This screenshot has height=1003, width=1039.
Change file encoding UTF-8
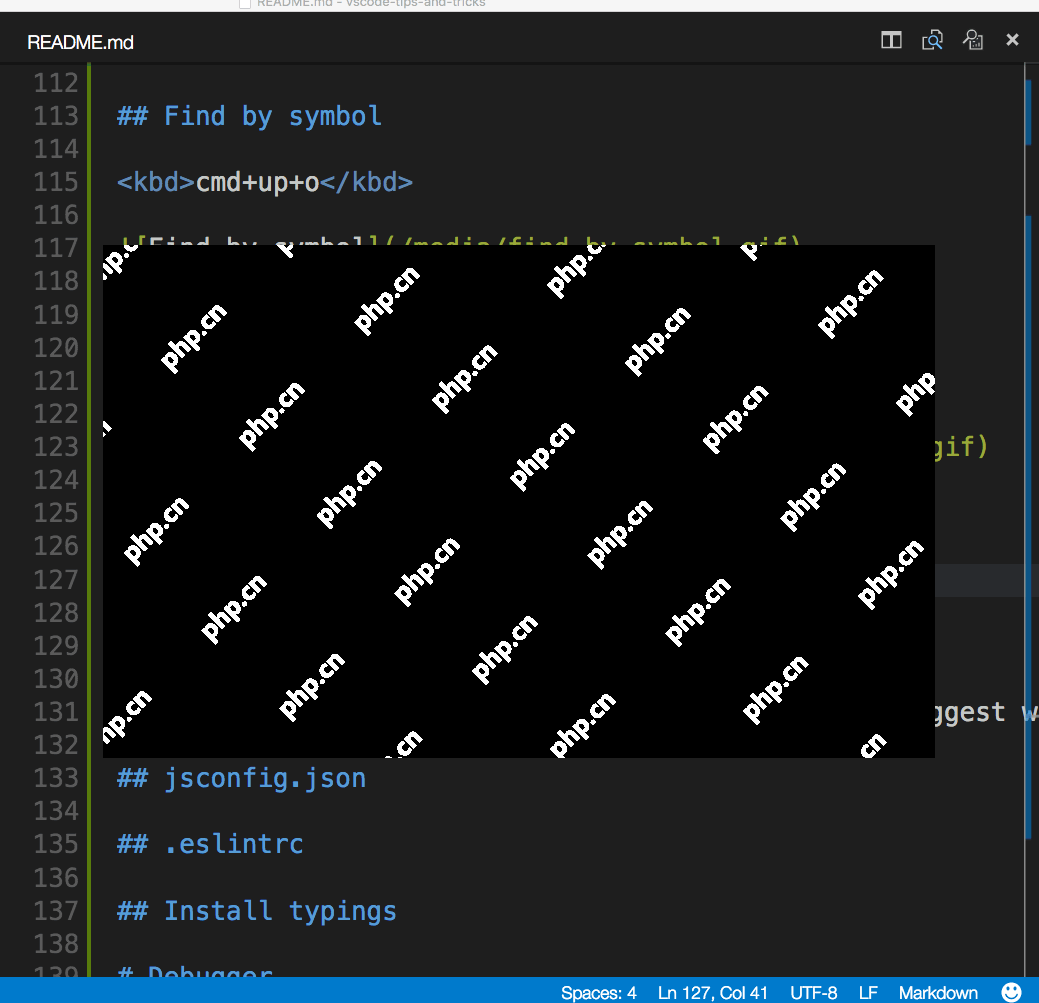pyautogui.click(x=813, y=992)
